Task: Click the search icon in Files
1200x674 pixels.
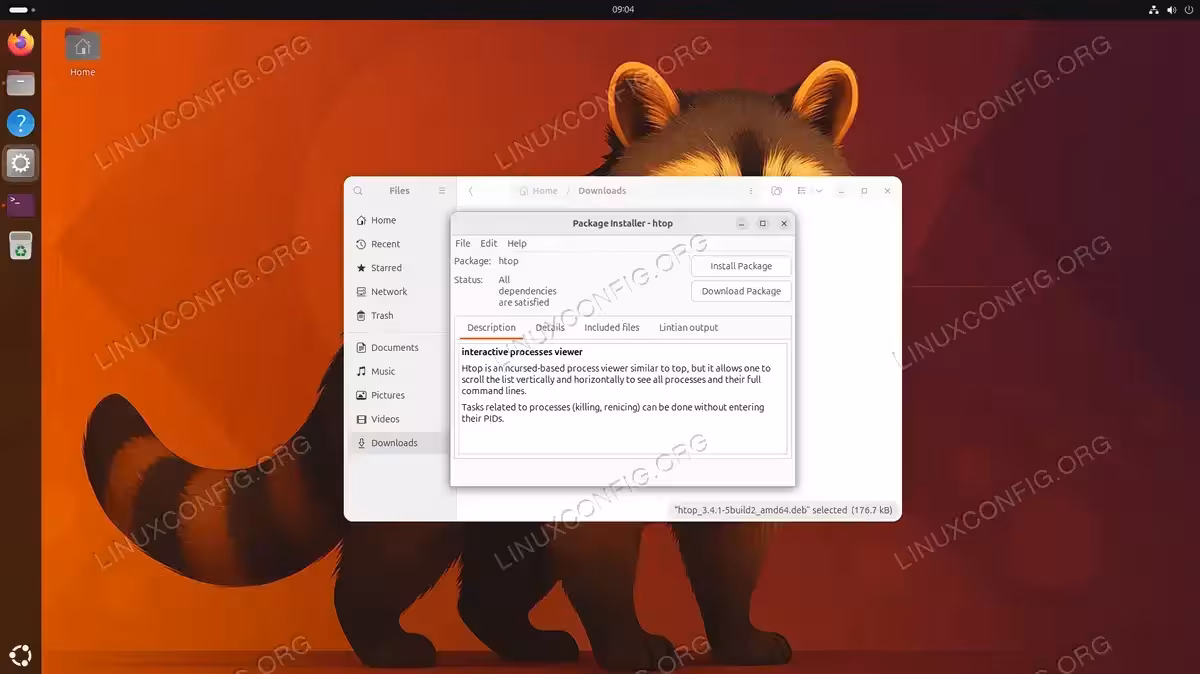Action: coord(359,191)
